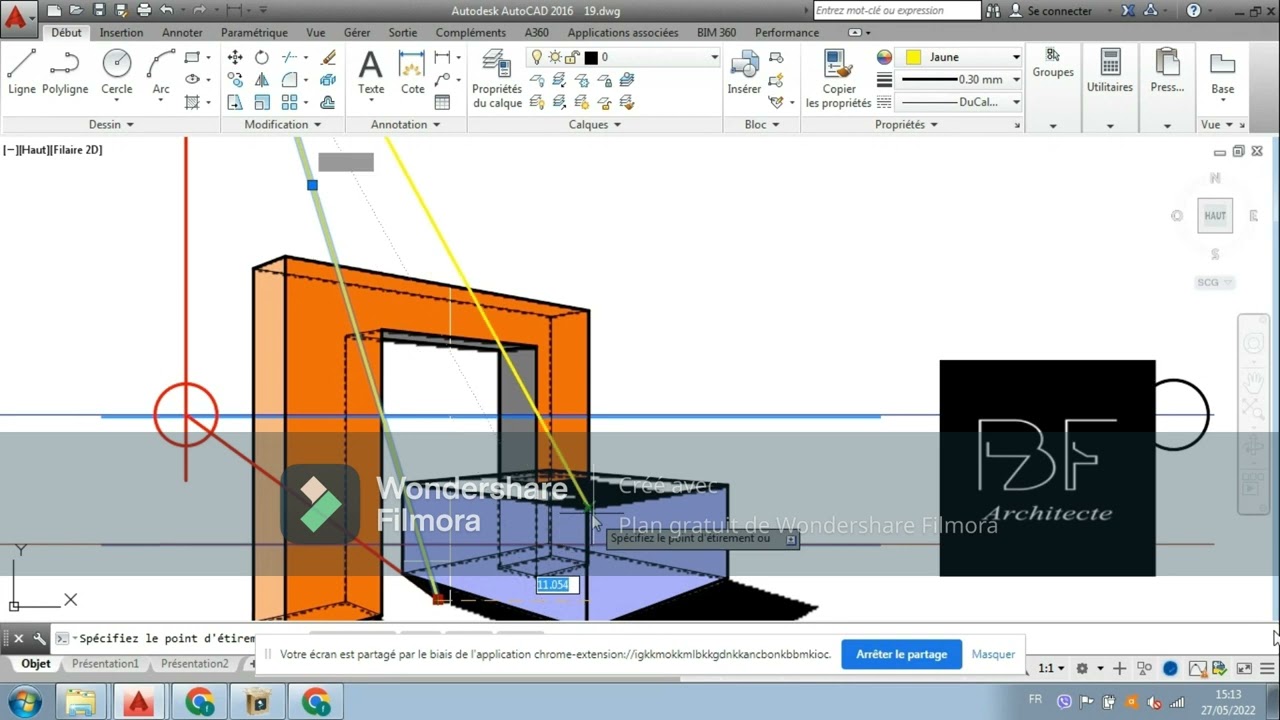
Task: Open the 0.30 mm lineweight dropdown
Action: coord(1016,79)
